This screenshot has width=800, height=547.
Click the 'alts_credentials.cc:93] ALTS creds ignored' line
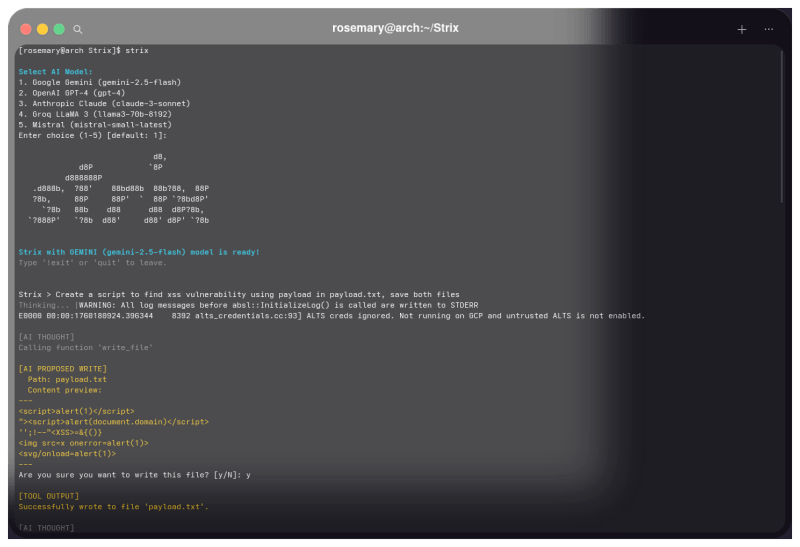(332, 316)
